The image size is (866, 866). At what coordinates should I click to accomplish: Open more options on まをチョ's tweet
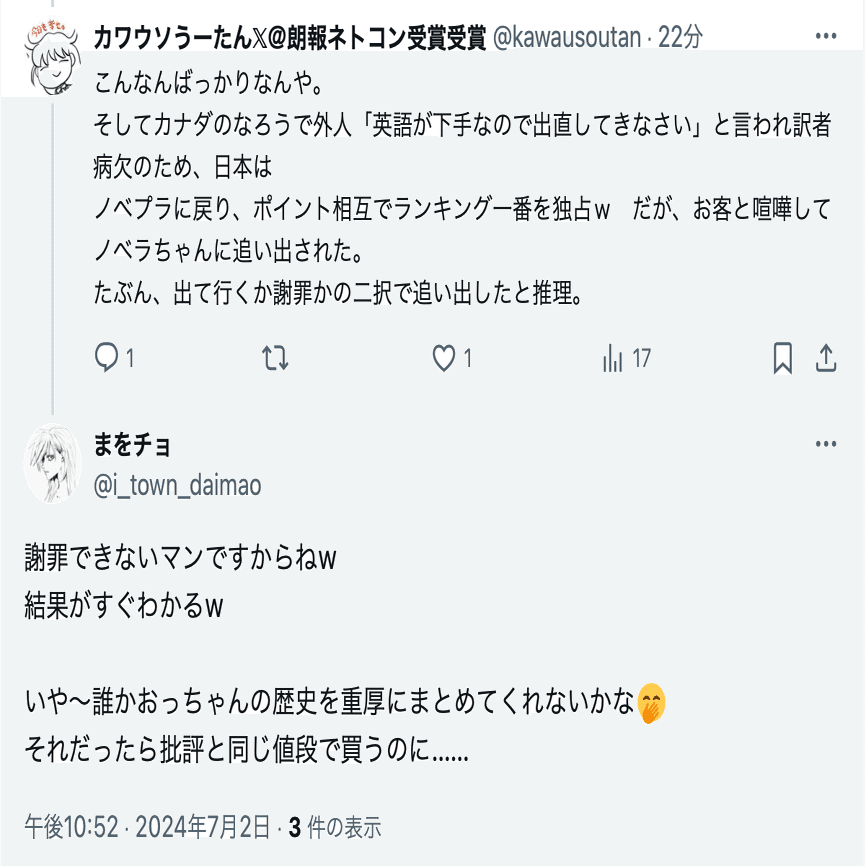point(826,445)
